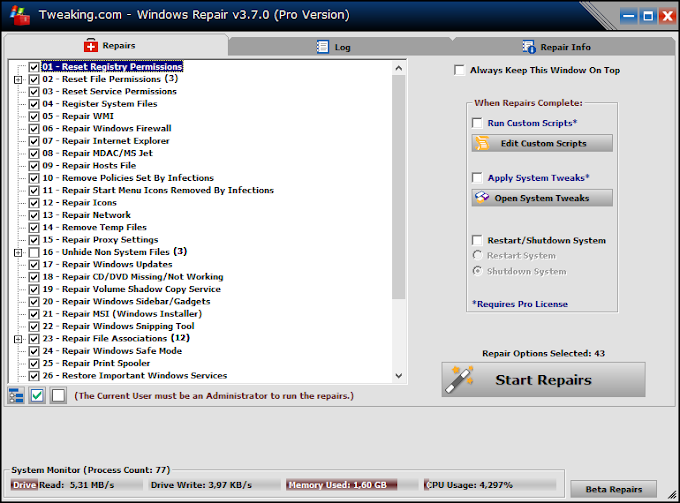Expand 23 - Repair File Associations node

click(x=18, y=339)
